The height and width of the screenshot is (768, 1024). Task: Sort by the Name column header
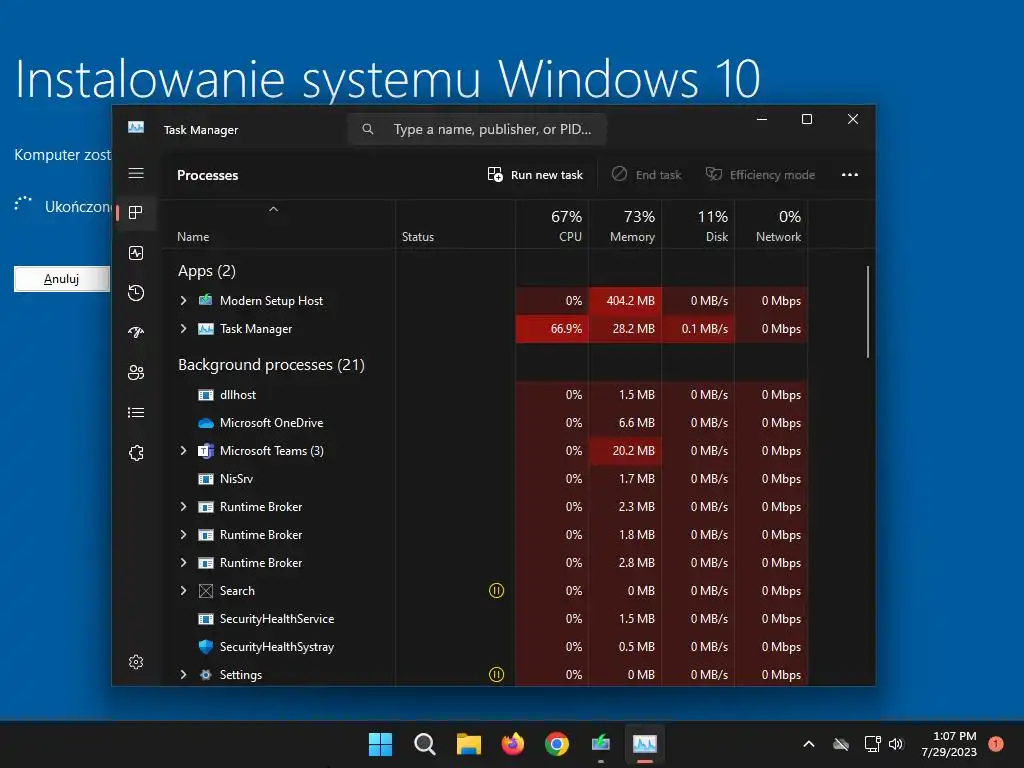point(278,225)
